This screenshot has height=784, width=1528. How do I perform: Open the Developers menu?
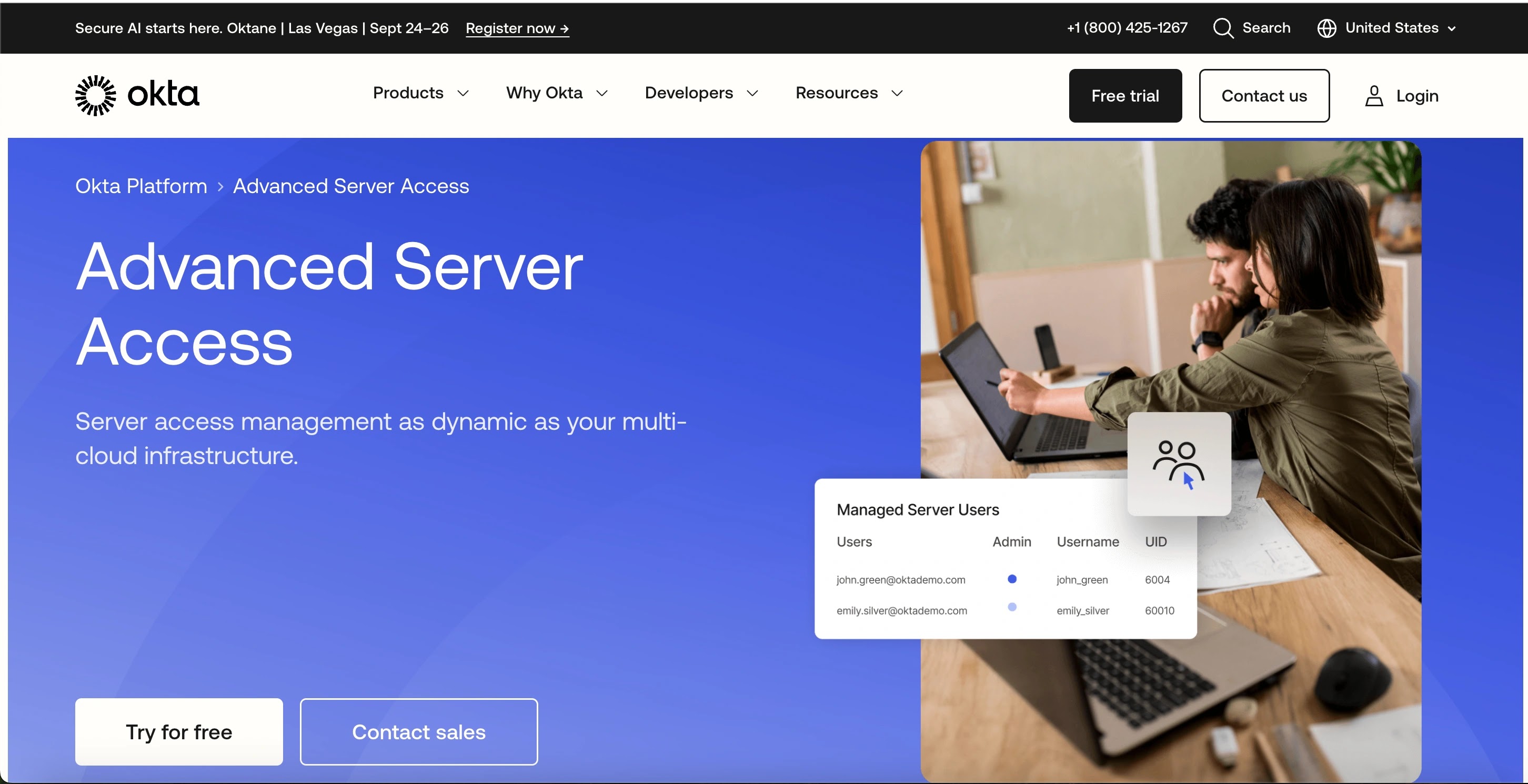pos(689,93)
